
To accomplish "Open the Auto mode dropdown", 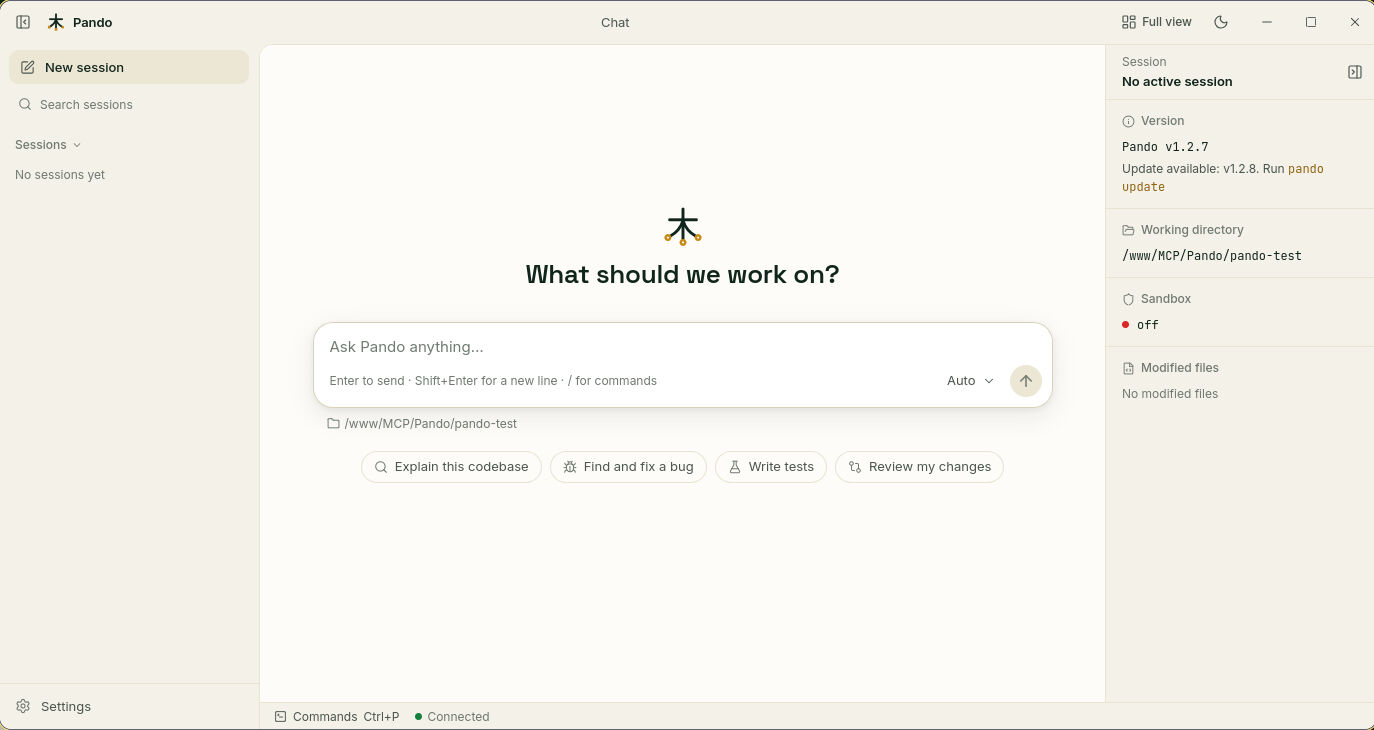I will tap(970, 381).
